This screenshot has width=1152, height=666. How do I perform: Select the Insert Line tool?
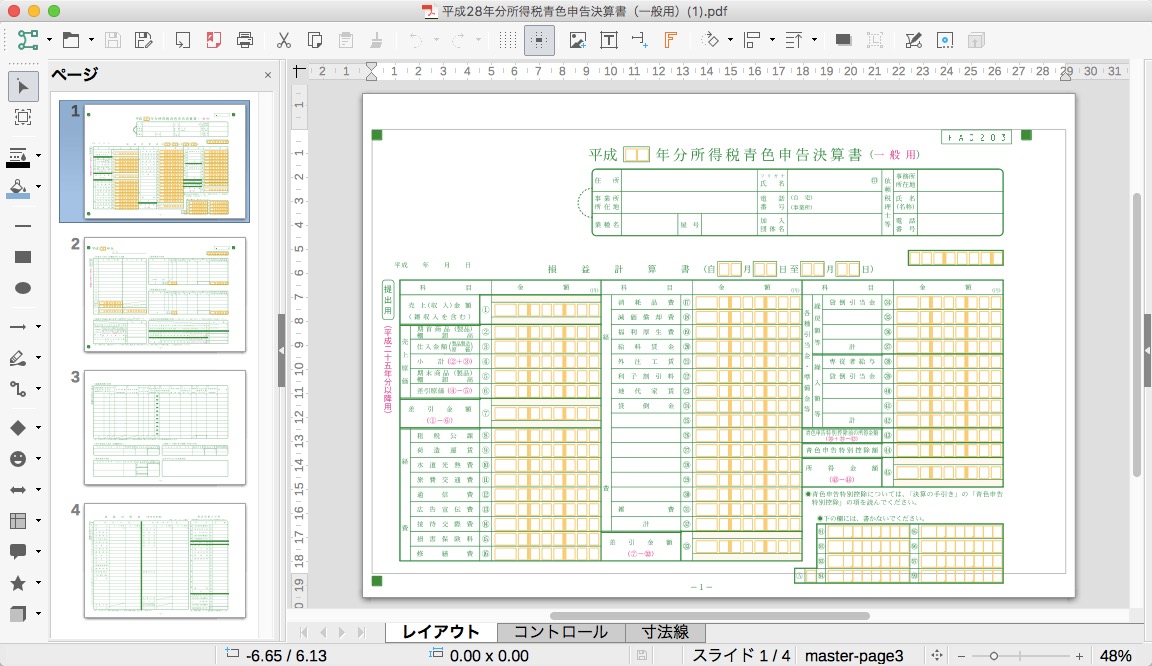click(x=23, y=226)
